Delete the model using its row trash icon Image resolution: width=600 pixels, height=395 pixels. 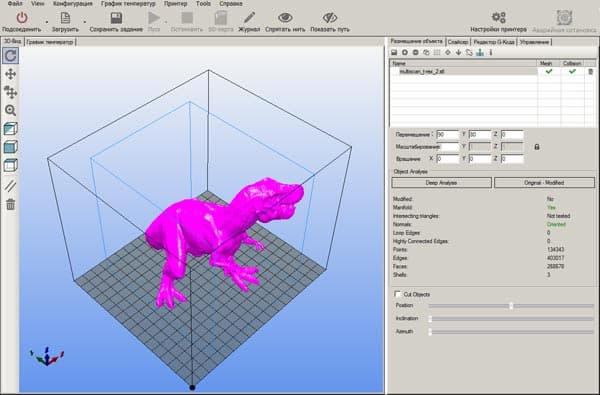[x=590, y=72]
